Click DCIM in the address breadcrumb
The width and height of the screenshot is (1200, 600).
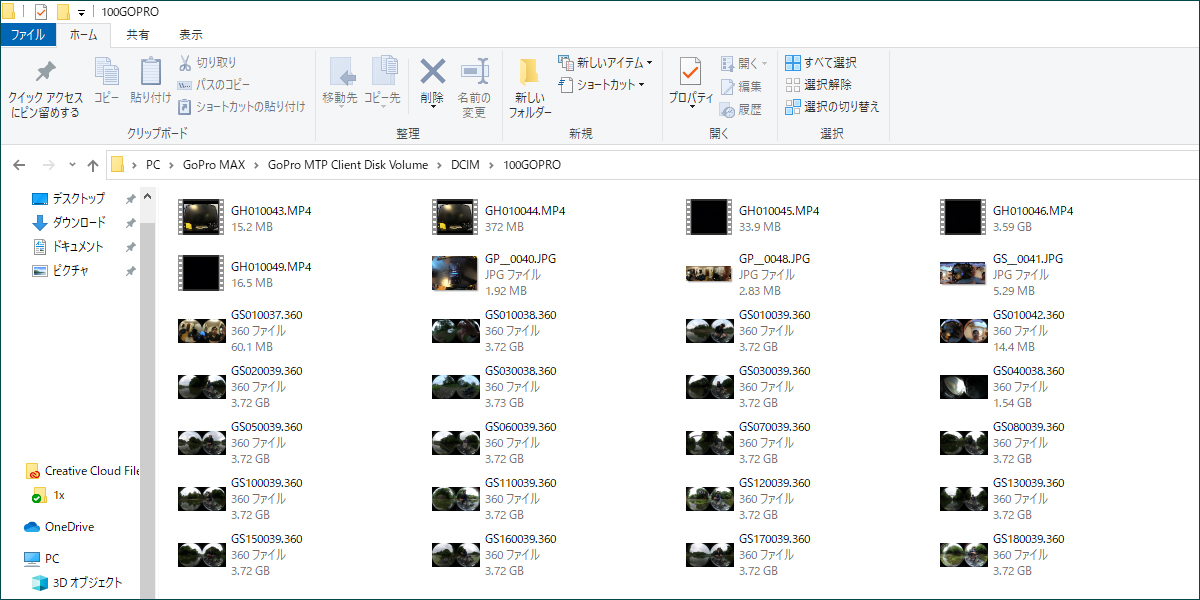click(465, 165)
